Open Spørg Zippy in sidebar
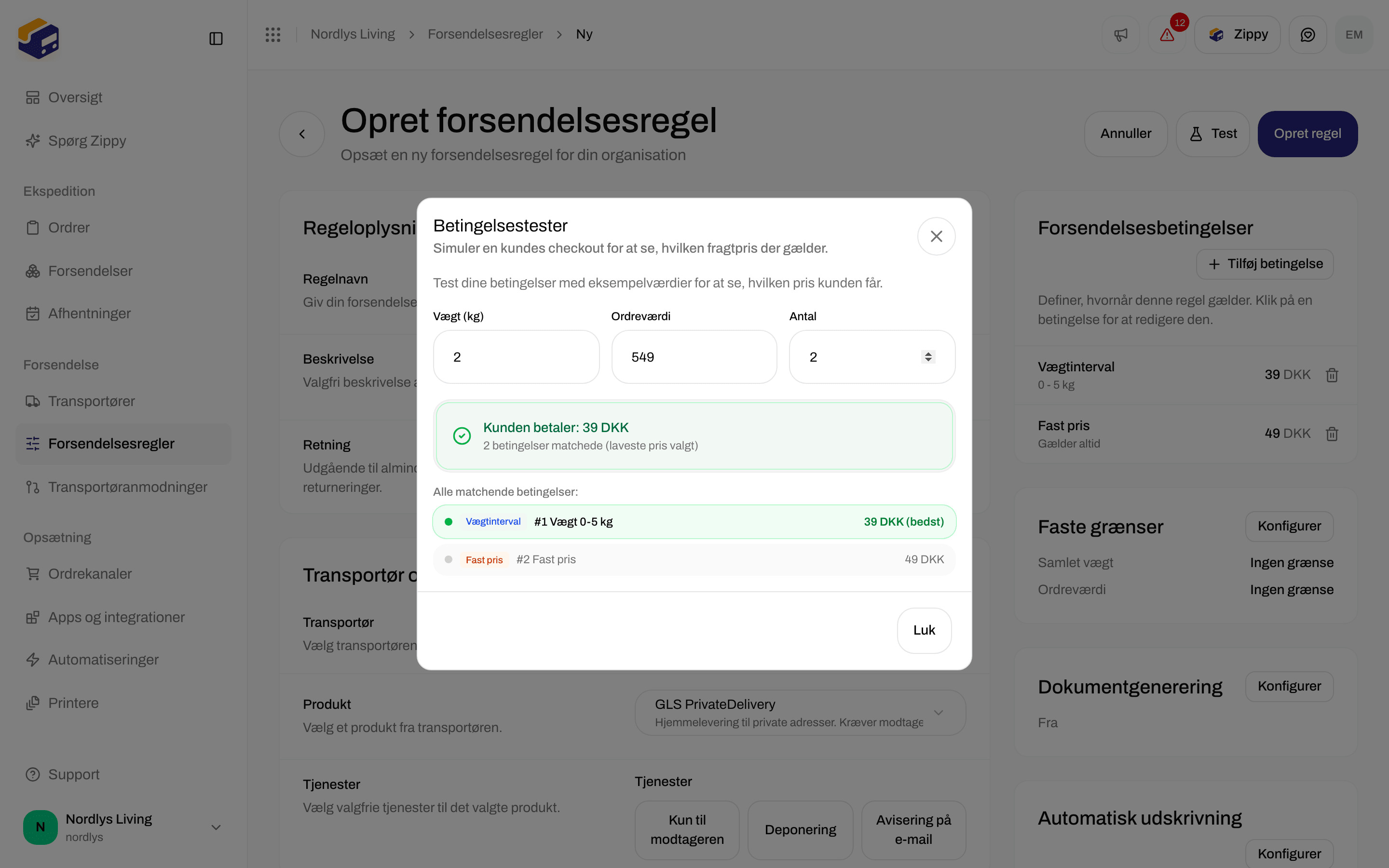Screen dimensions: 1389x868 [x=123, y=141]
